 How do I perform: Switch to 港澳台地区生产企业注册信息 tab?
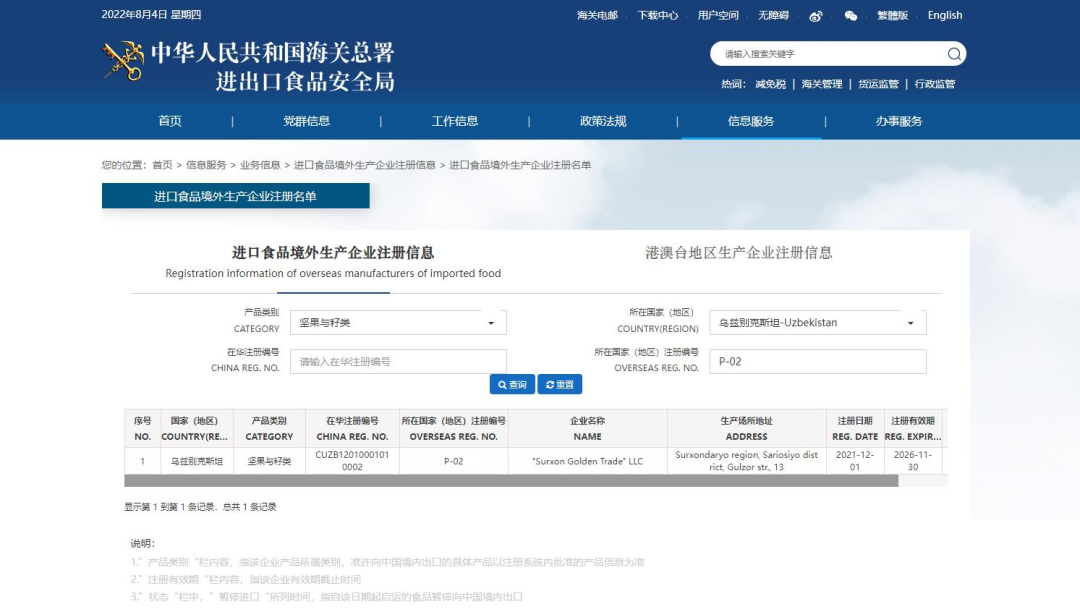point(738,253)
